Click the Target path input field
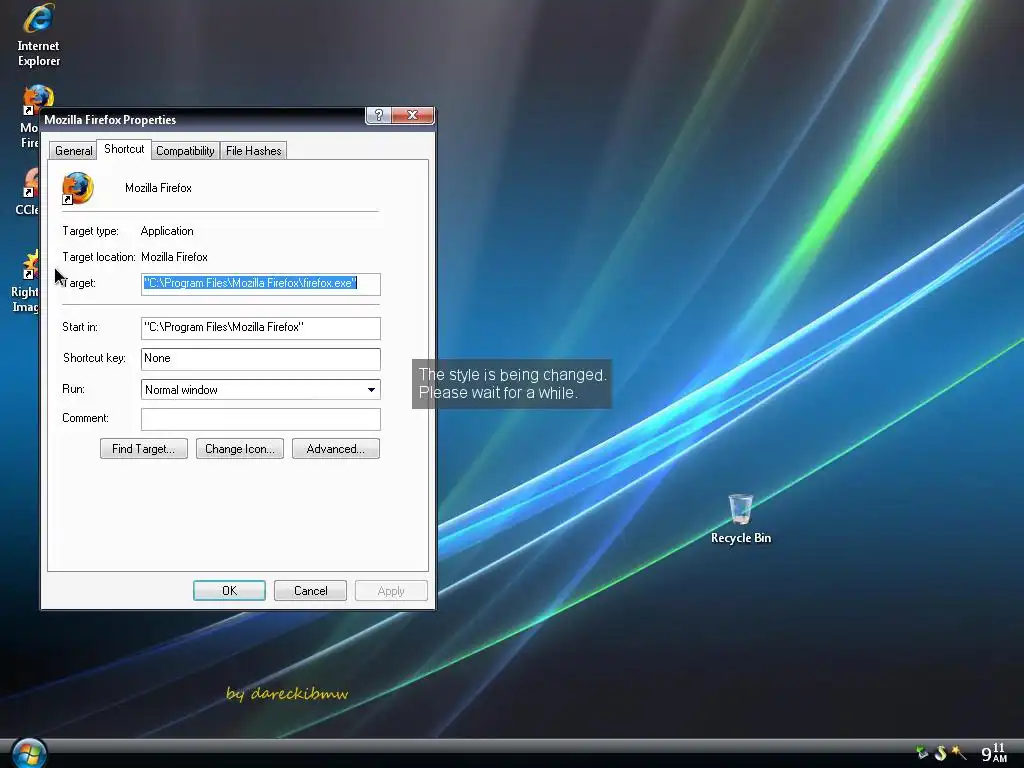 coord(261,283)
